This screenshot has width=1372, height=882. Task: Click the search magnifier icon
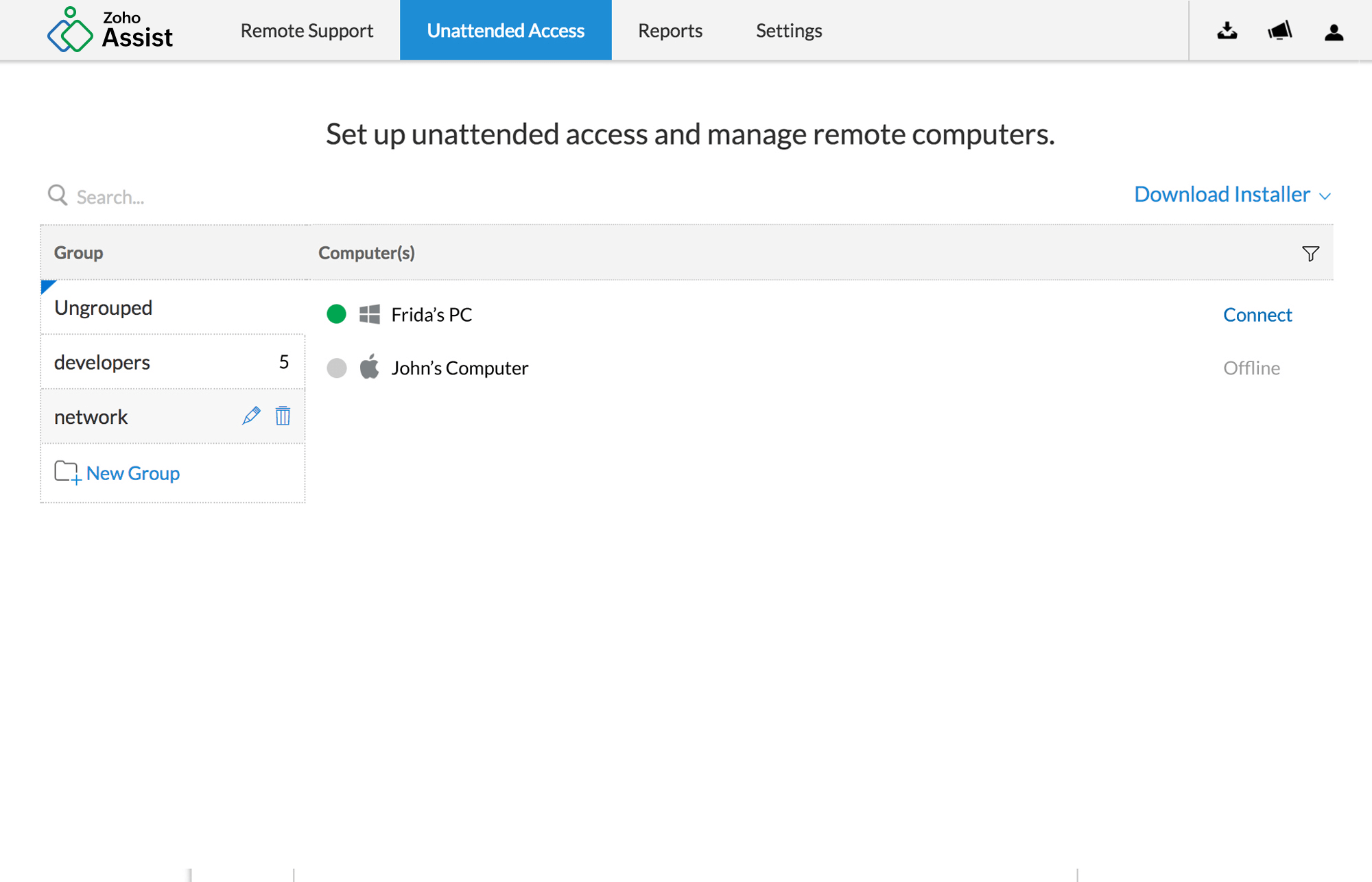tap(58, 195)
